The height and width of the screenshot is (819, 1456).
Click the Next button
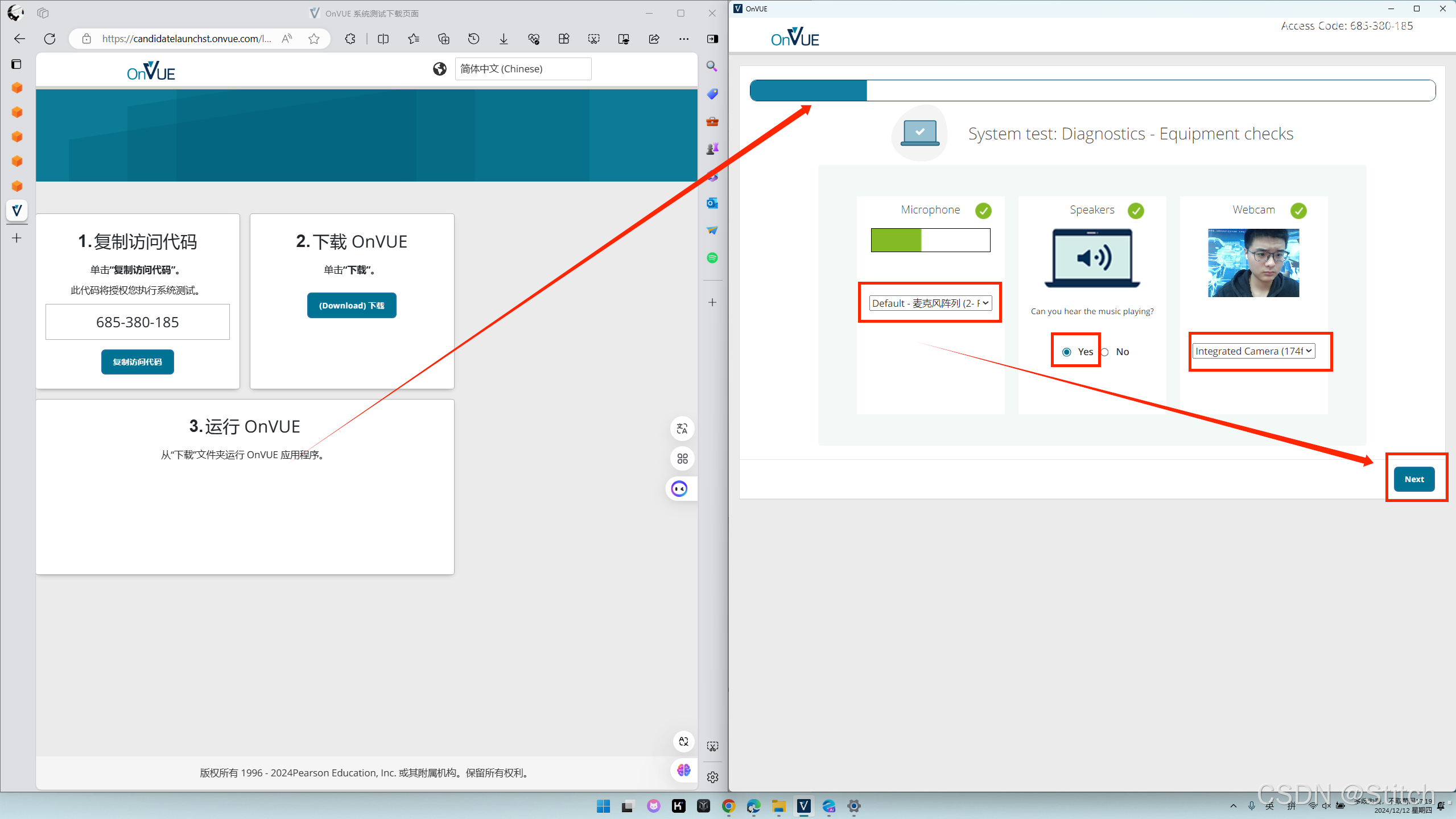pyautogui.click(x=1414, y=479)
